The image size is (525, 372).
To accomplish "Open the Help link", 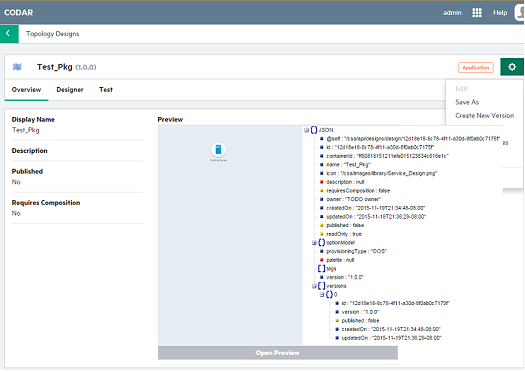I will pos(500,13).
